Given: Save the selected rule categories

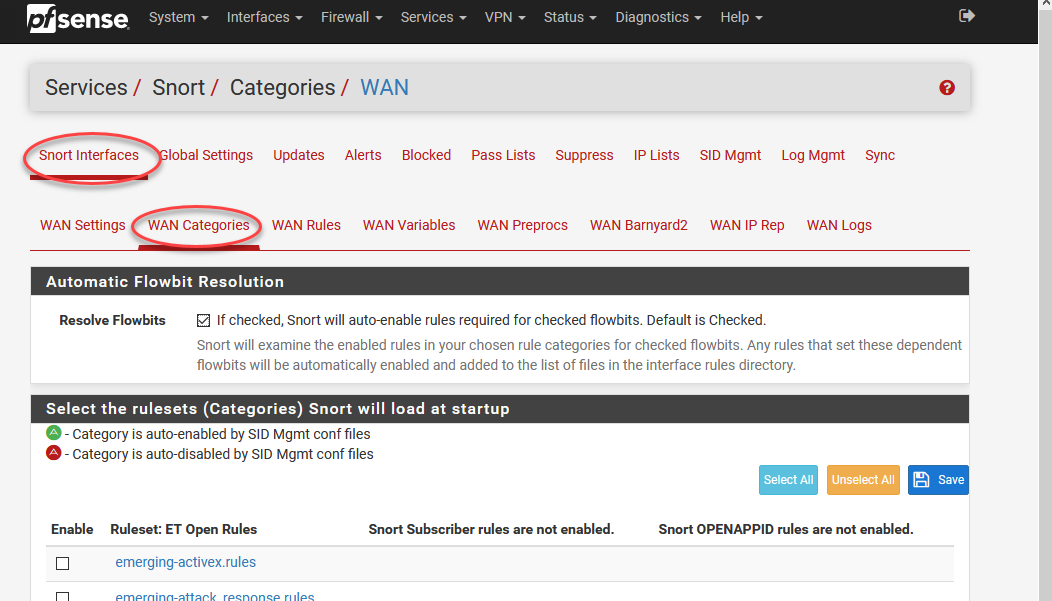Looking at the screenshot, I should coord(938,480).
